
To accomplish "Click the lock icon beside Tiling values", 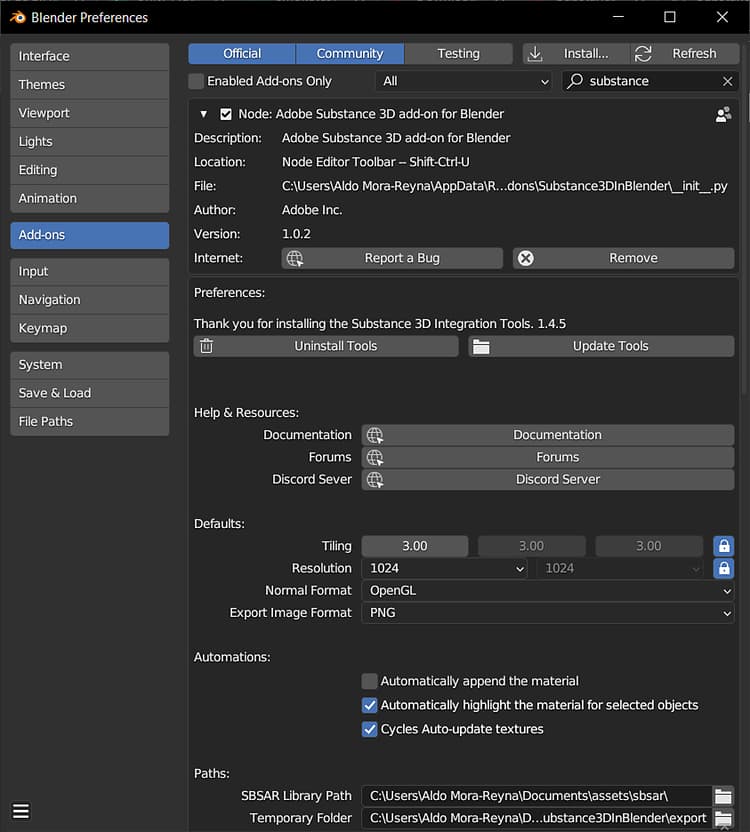I will tap(723, 546).
